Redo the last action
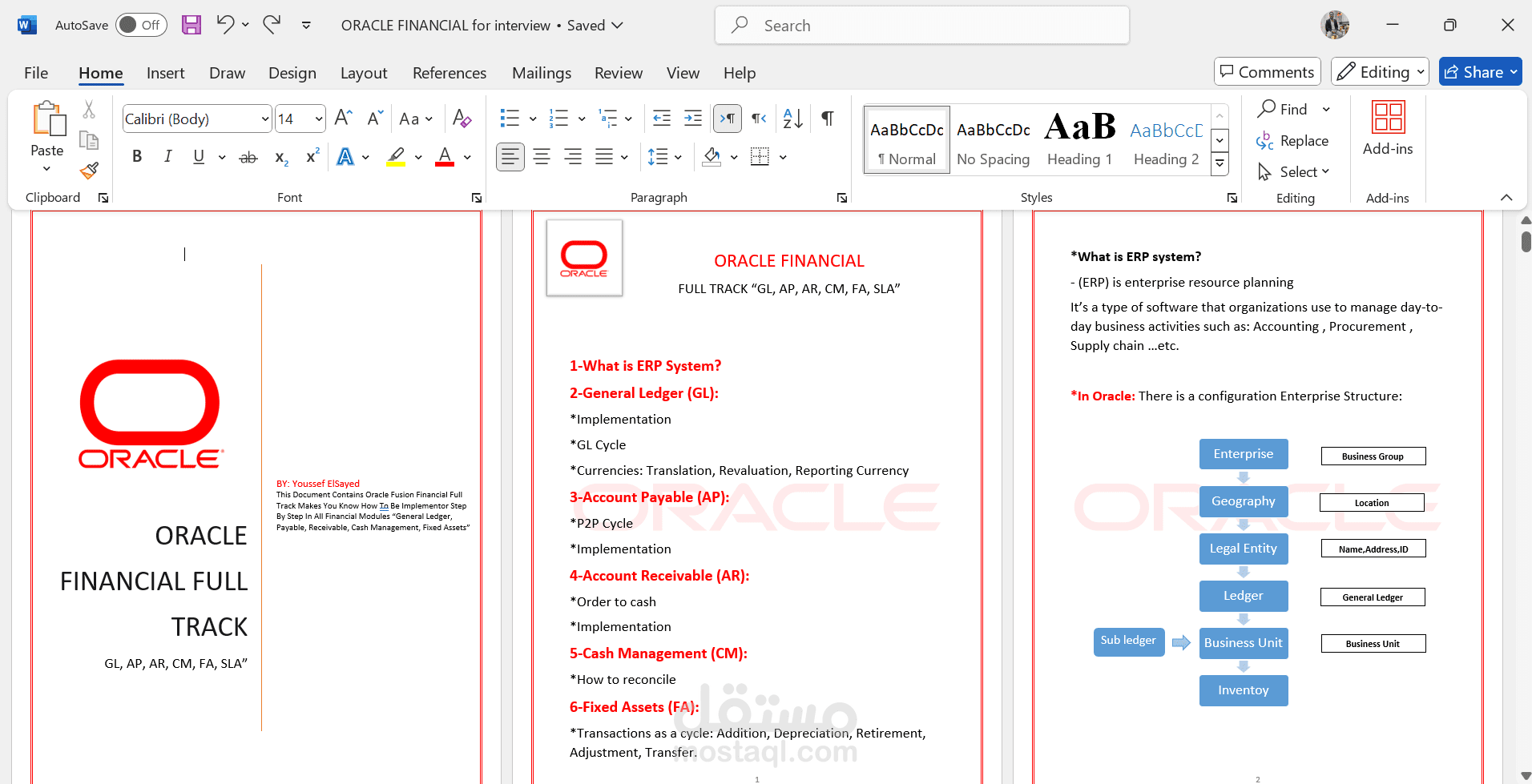Viewport: 1532px width, 784px height. click(272, 25)
